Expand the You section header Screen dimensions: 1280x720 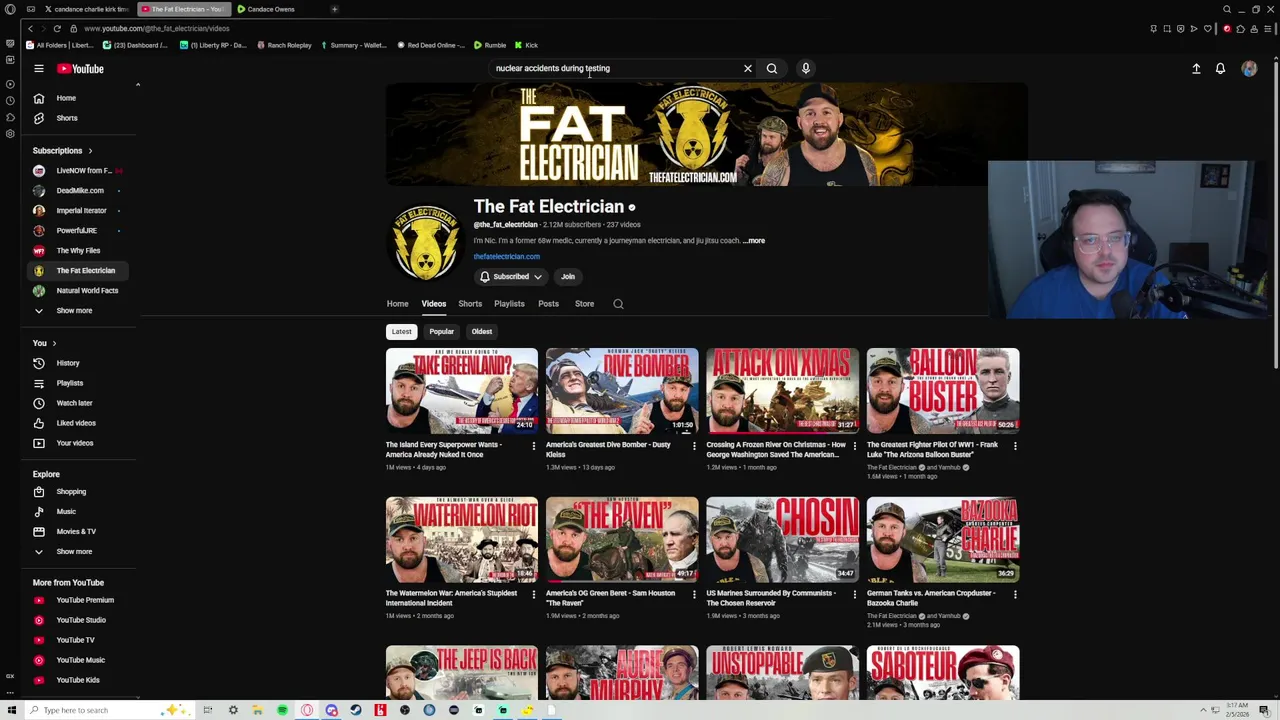tap(45, 343)
